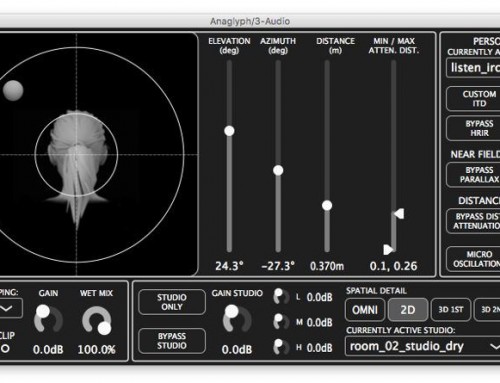Click the Wet Mix knob
This screenshot has width=500, height=383.
tap(97, 321)
